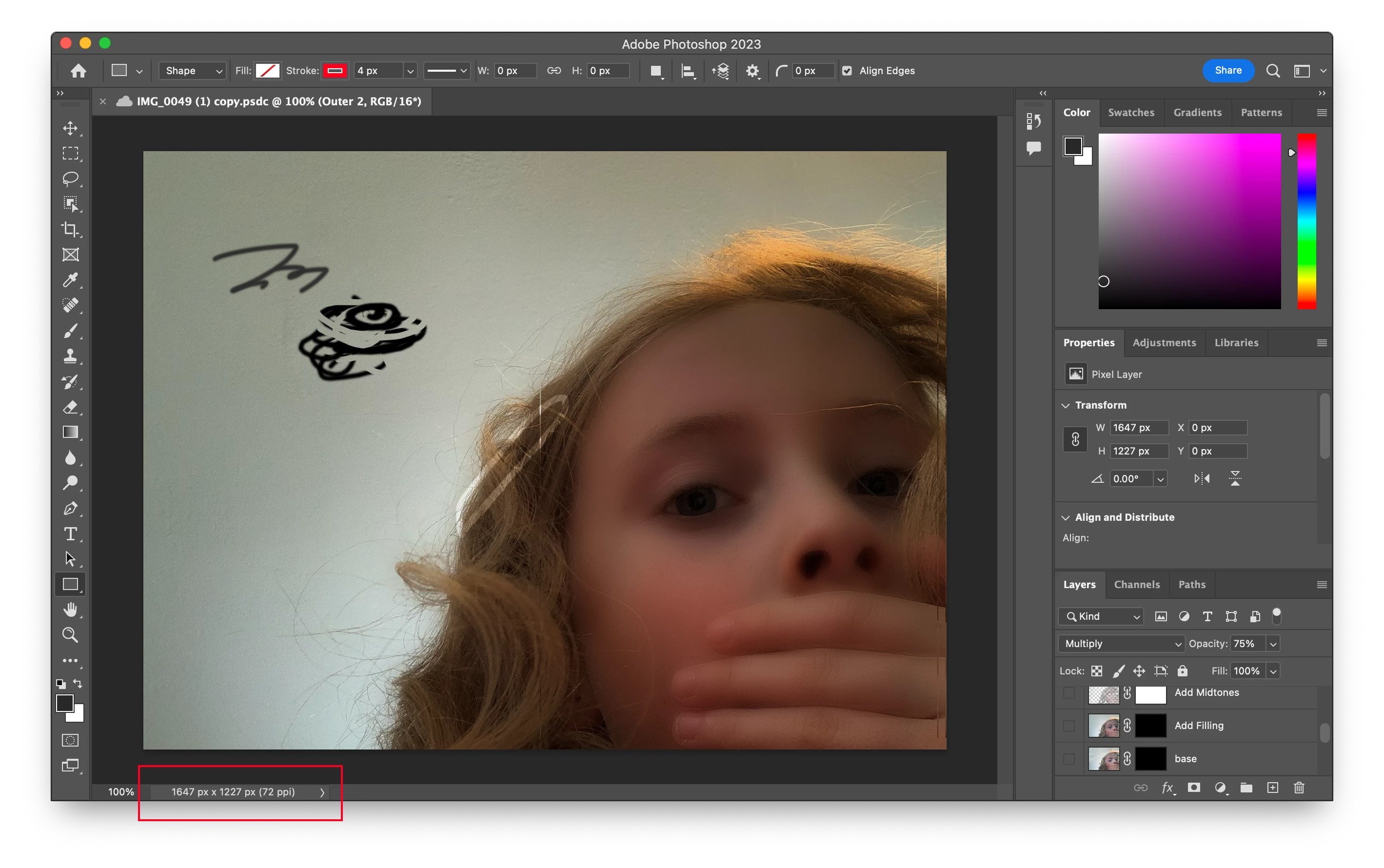
Task: Click the flip horizontal icon in Transform
Action: tap(1202, 478)
